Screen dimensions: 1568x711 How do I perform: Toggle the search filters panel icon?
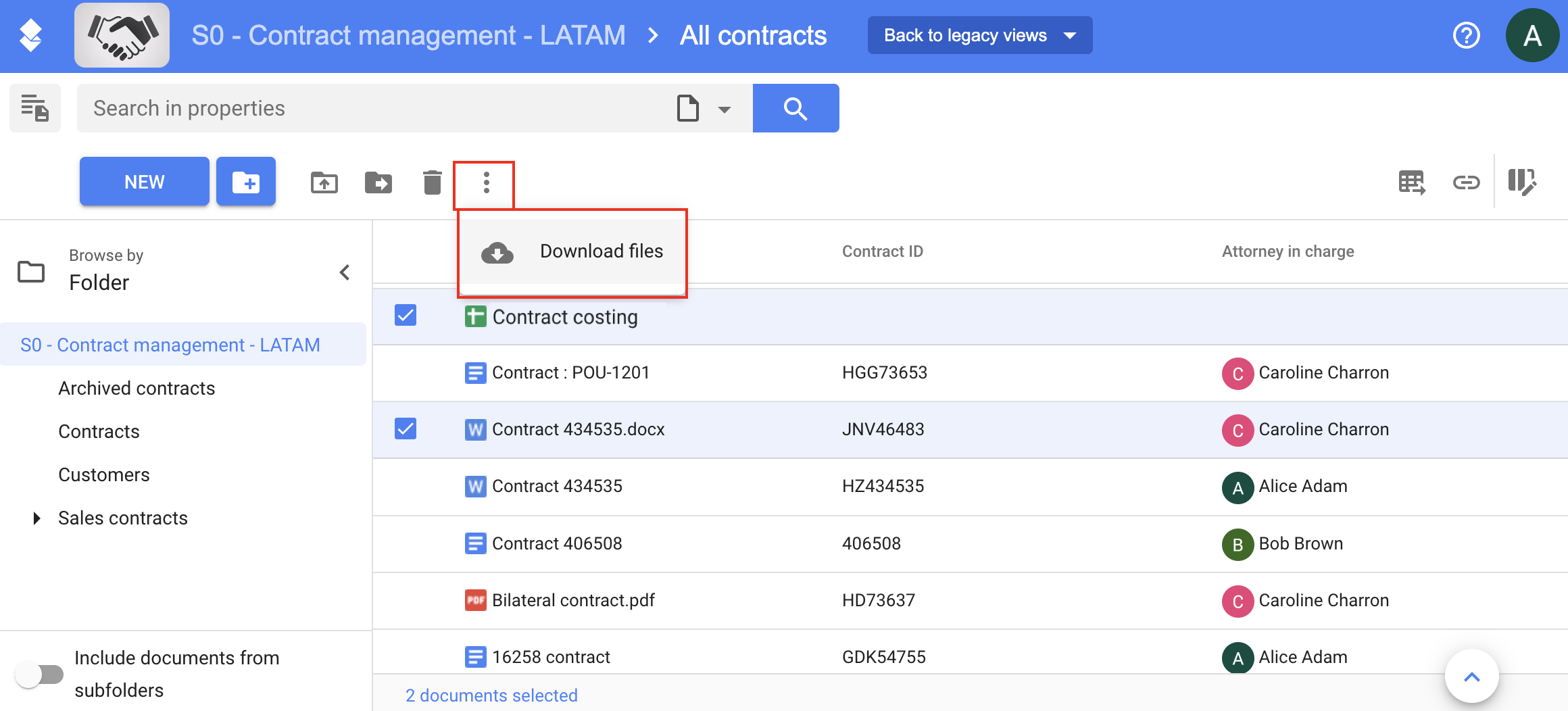35,108
